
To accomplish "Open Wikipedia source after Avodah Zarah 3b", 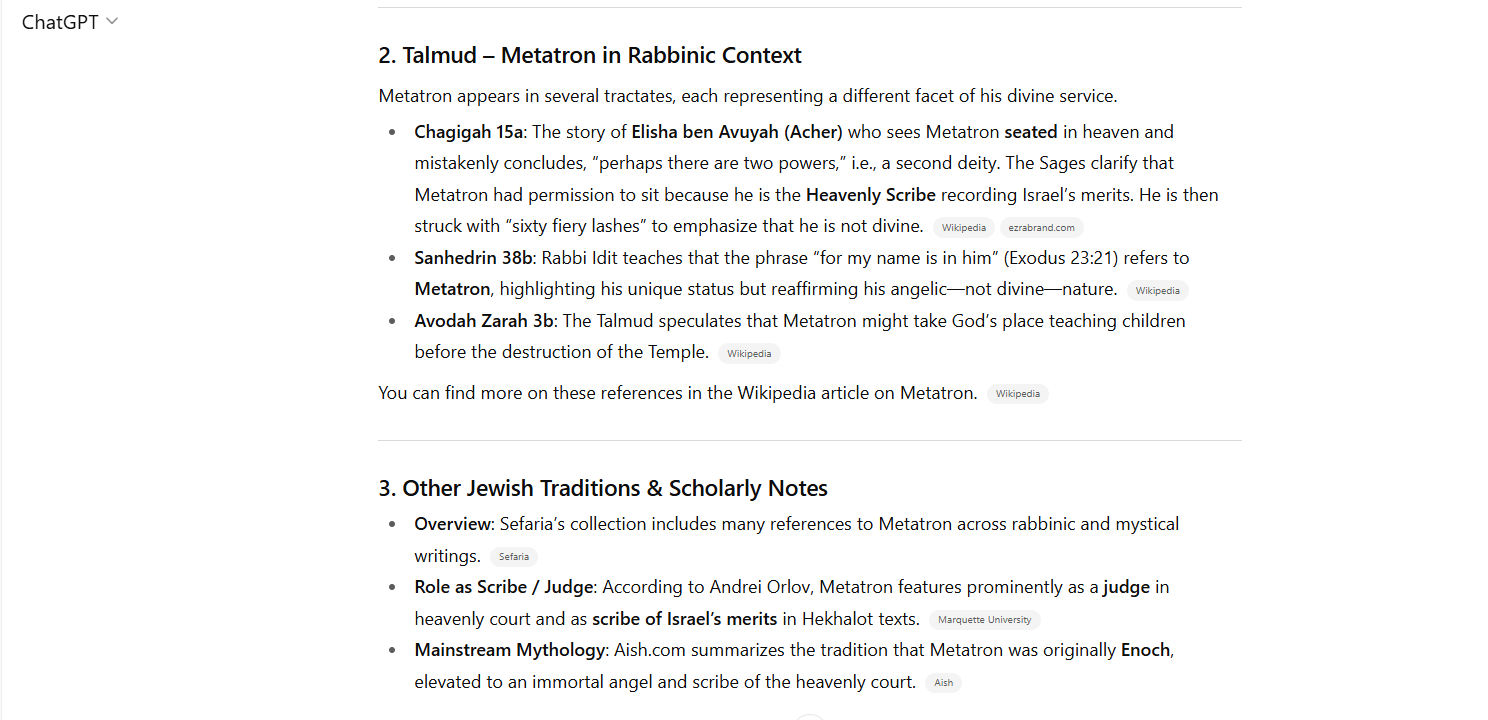I will click(748, 354).
